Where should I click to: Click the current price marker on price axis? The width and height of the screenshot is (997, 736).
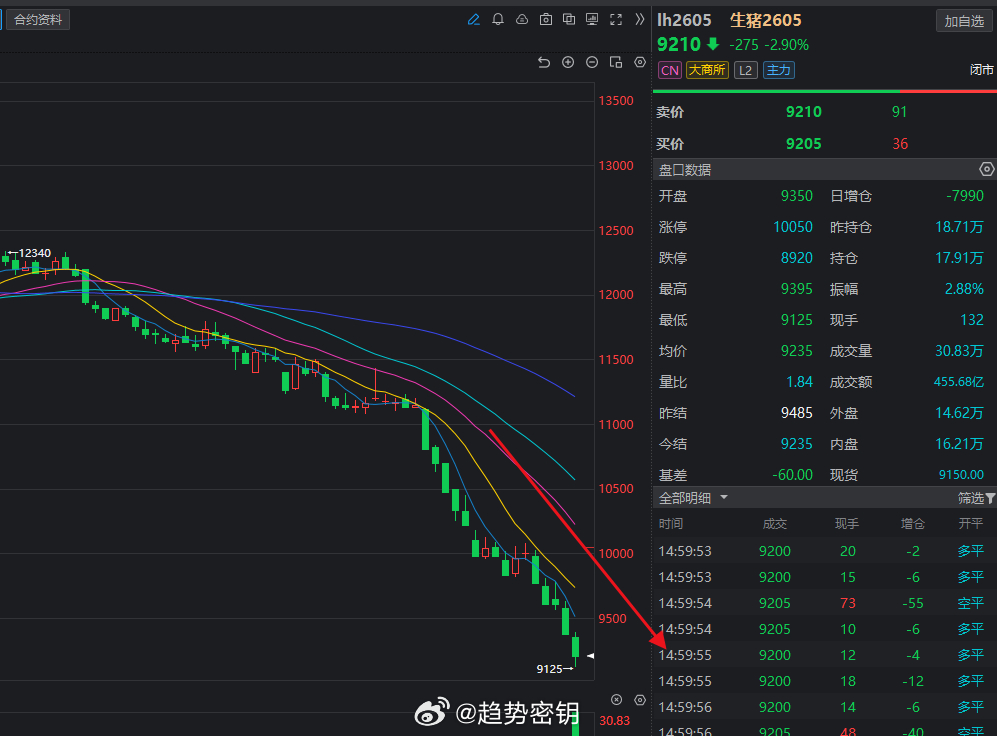[x=590, y=655]
